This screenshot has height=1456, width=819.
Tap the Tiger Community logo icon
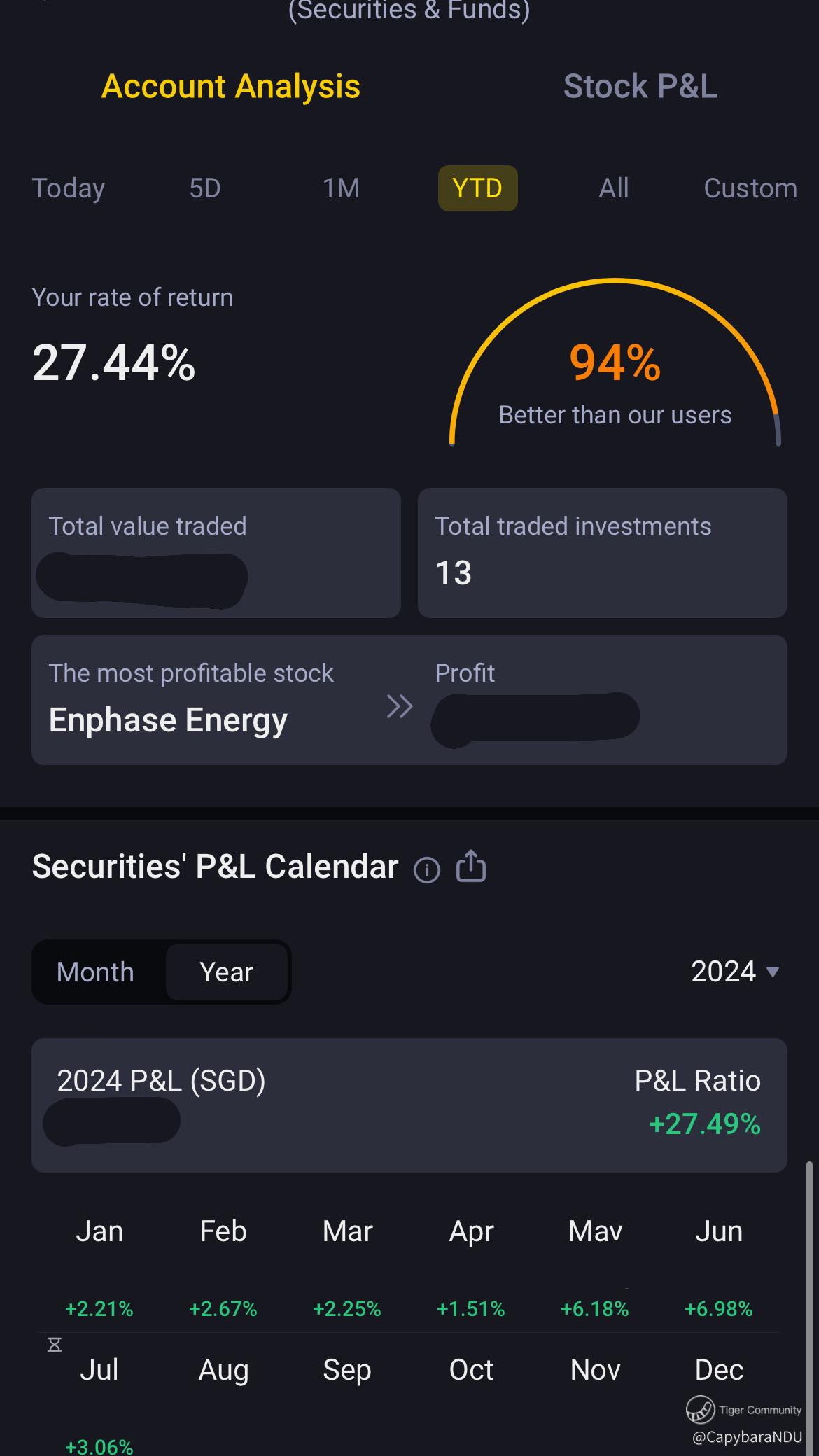[699, 1409]
